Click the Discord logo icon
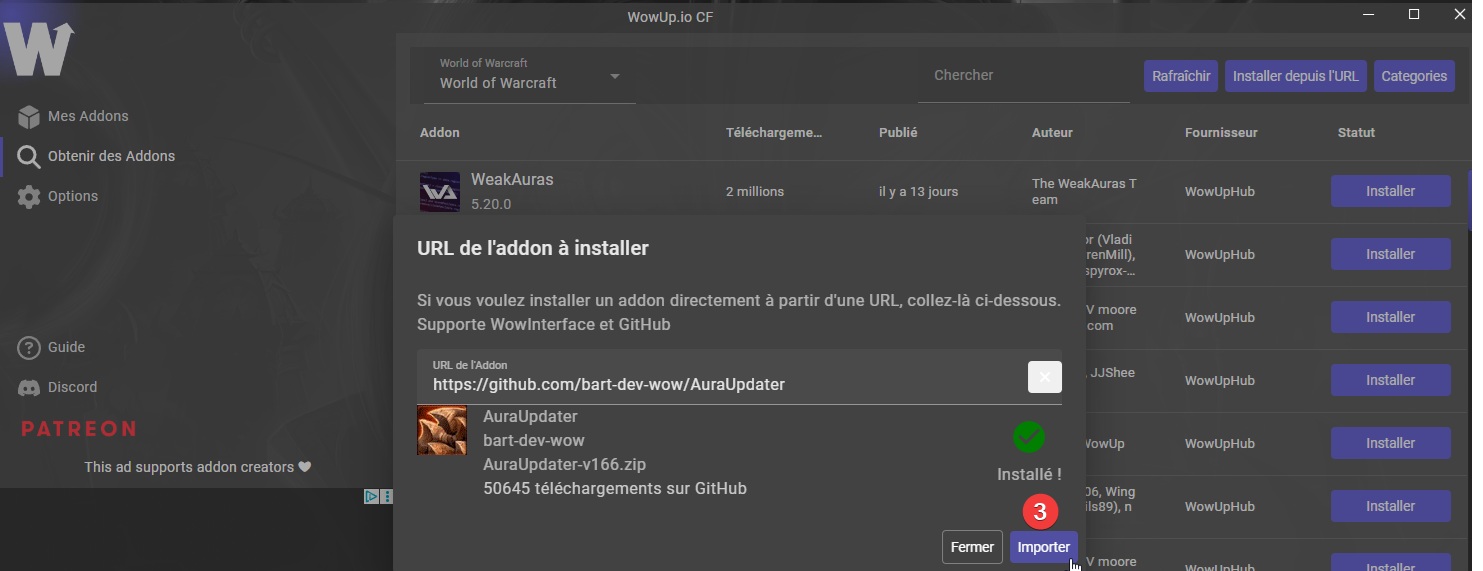 click(x=28, y=387)
